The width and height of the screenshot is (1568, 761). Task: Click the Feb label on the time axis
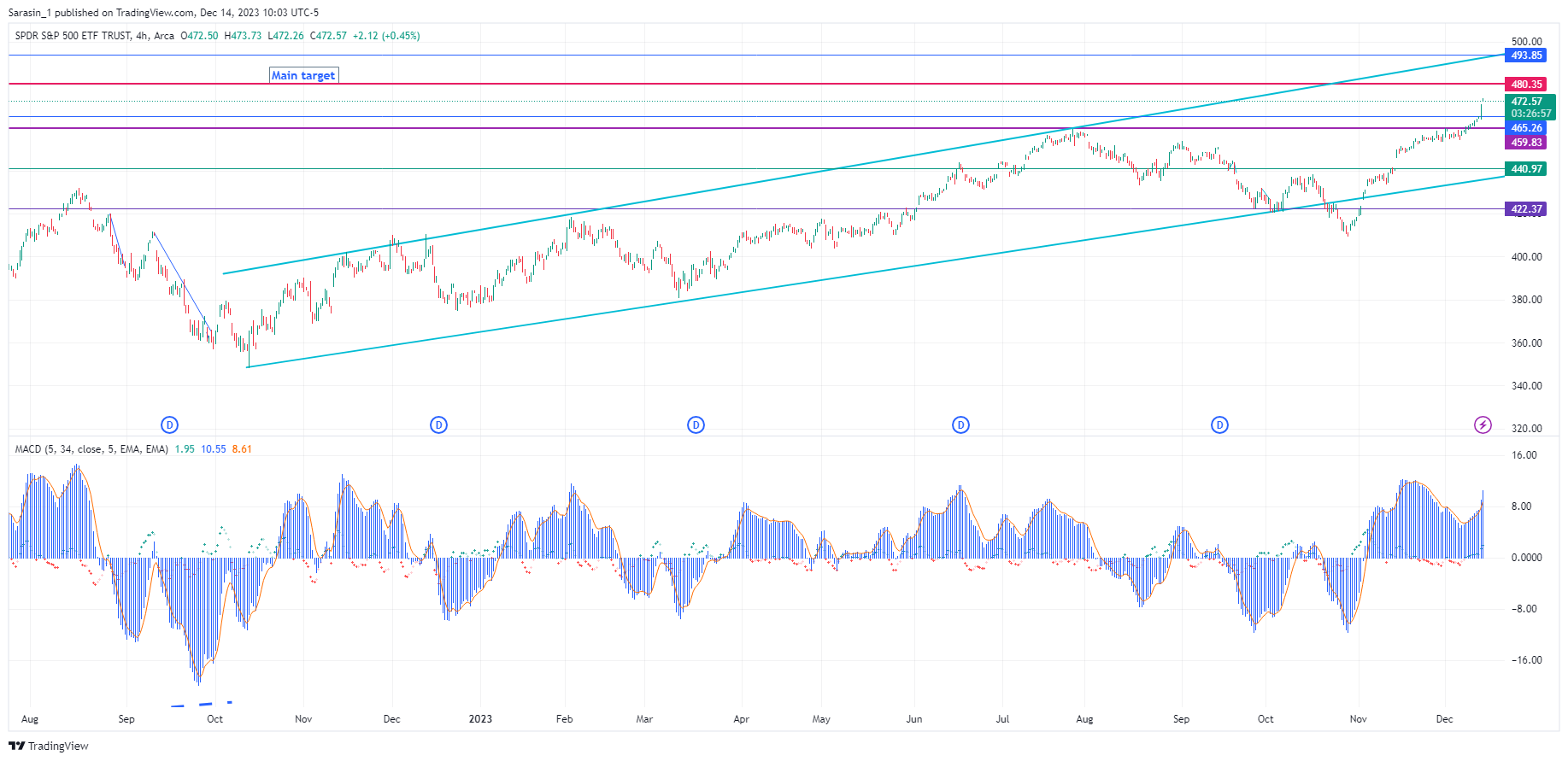click(564, 719)
